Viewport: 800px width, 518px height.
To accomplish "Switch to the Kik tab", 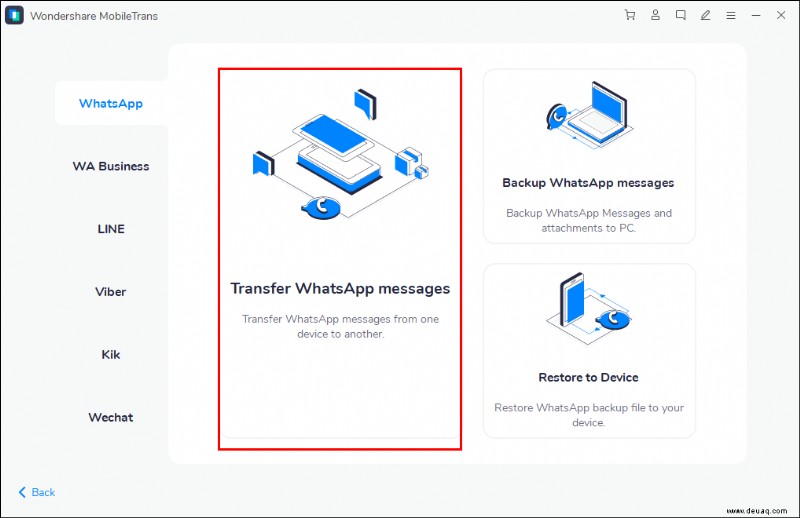I will (x=111, y=355).
